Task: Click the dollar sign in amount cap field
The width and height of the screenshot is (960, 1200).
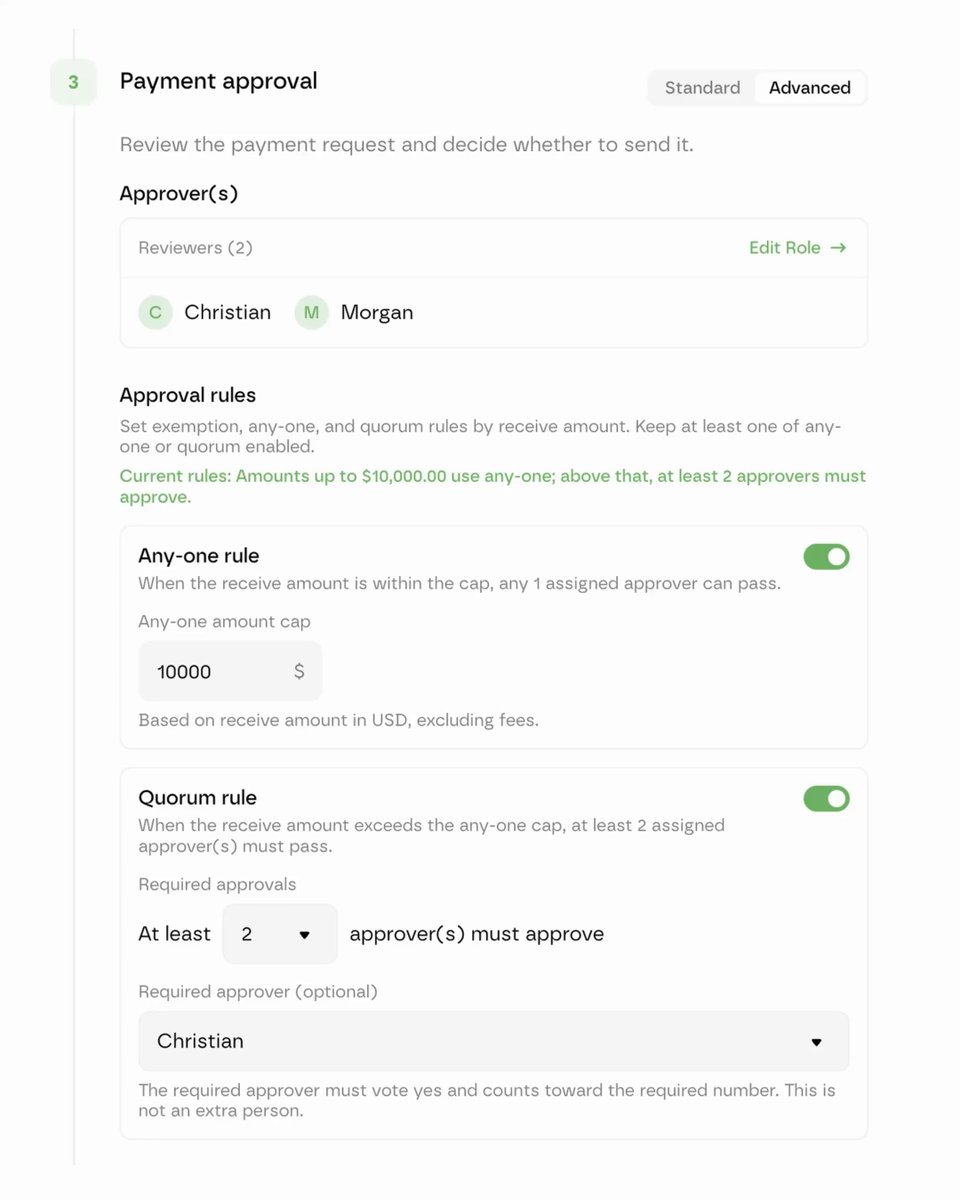Action: pyautogui.click(x=299, y=671)
